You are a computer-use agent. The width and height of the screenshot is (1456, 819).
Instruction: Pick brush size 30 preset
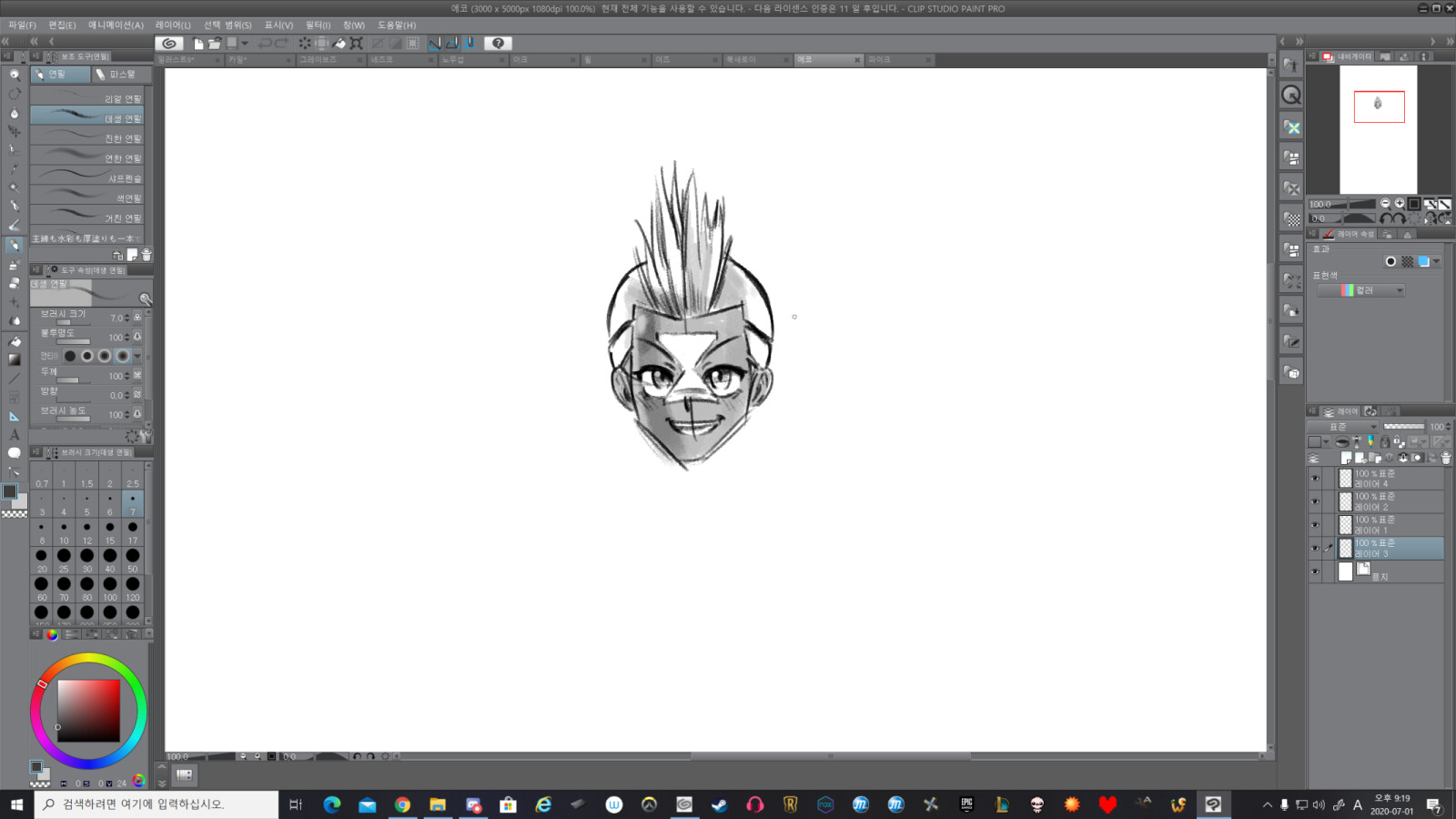(x=86, y=560)
